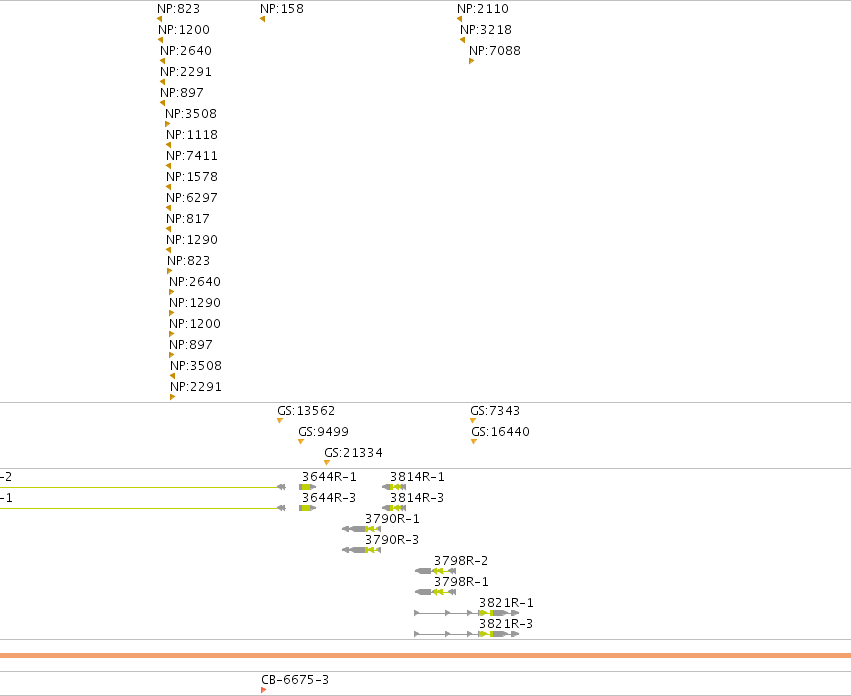Viewport: 851px width, 696px height.
Task: Select the GS:16440 label
Action: (500, 432)
